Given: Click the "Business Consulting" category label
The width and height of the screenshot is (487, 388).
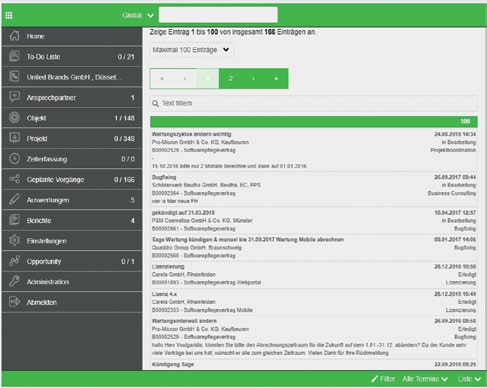Looking at the screenshot, I should (x=452, y=193).
